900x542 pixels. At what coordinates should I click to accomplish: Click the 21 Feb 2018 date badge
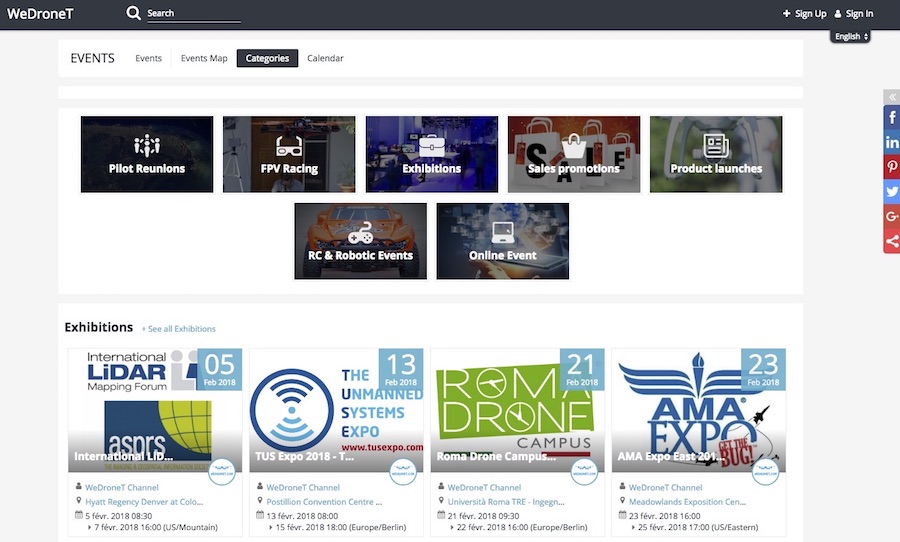point(582,369)
